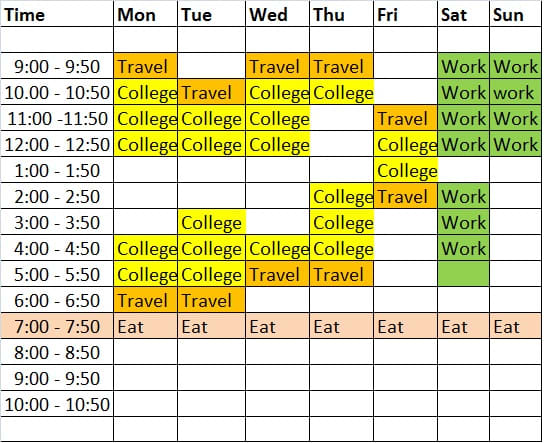Select Monday 6:00 Travel cell
This screenshot has width=545, height=443.
(x=145, y=300)
